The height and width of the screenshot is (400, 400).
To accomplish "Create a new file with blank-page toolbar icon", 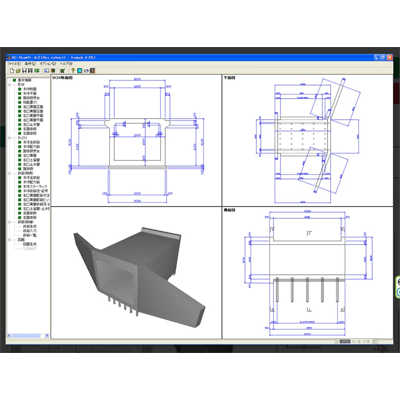I will (12, 71).
